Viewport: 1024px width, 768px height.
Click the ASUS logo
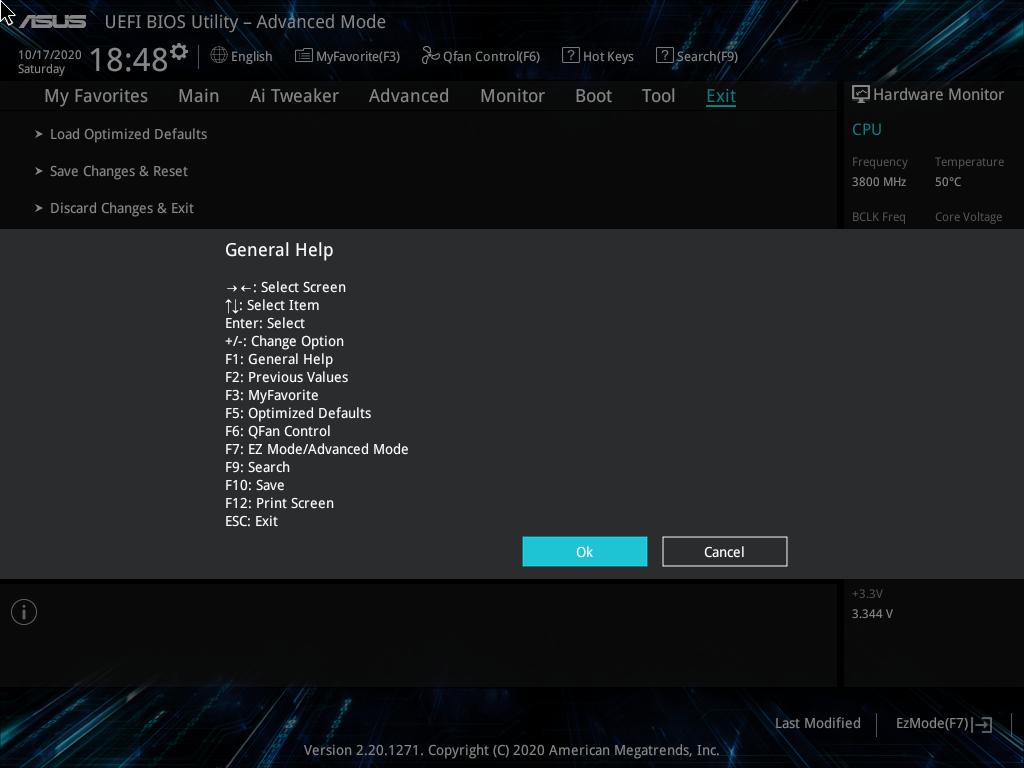pos(52,22)
